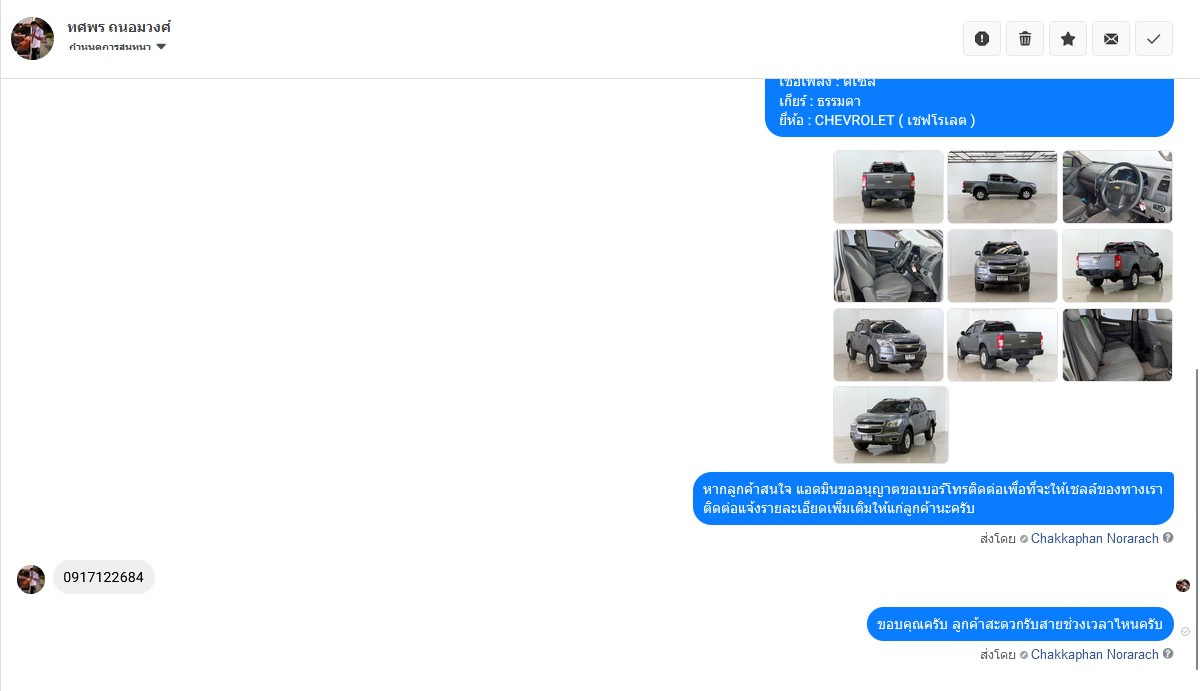Open the contact's profile avatar in the header
Viewport: 1200px width, 691px height.
pos(32,38)
